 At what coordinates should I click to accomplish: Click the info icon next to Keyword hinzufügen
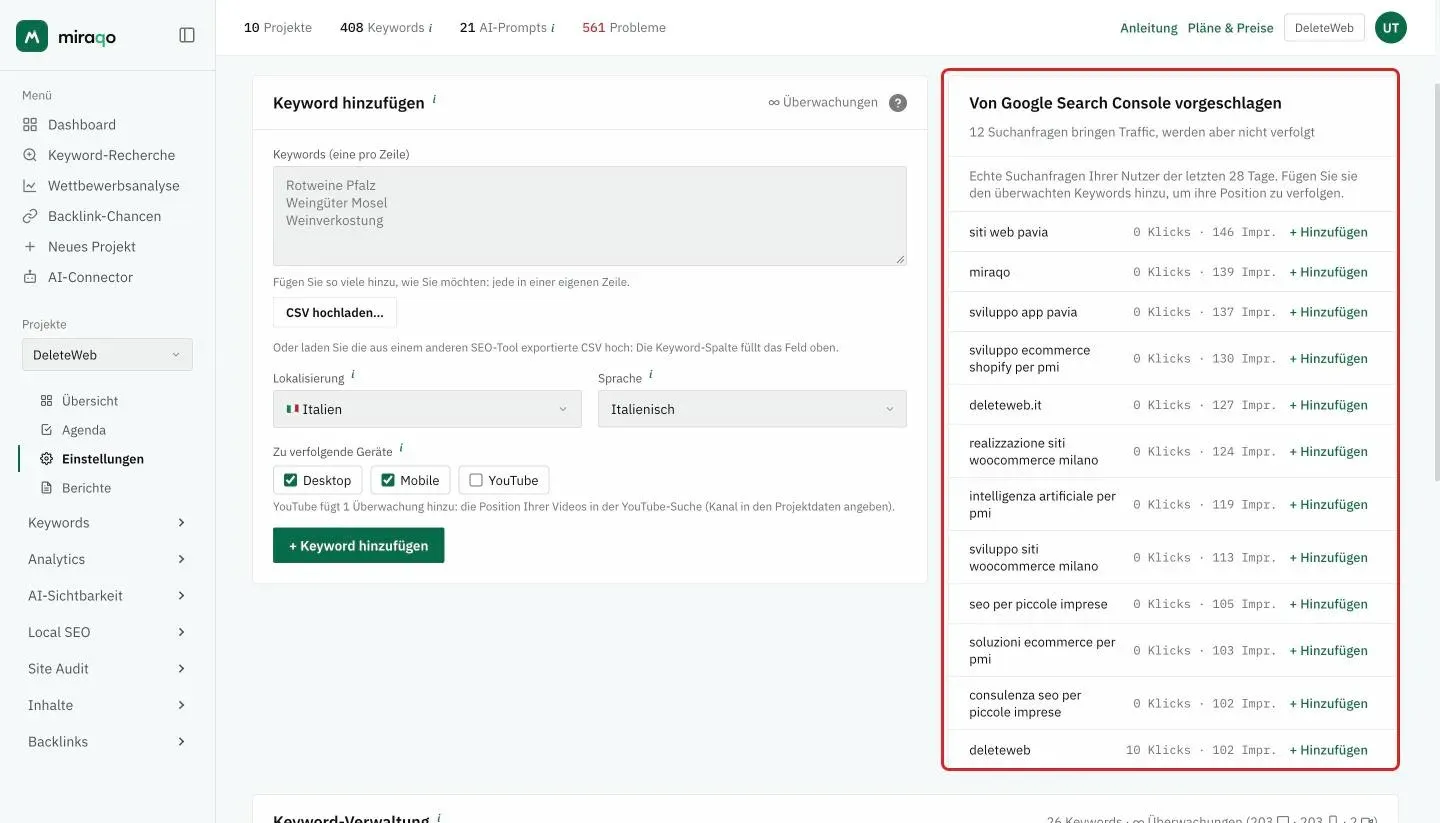pyautogui.click(x=434, y=100)
